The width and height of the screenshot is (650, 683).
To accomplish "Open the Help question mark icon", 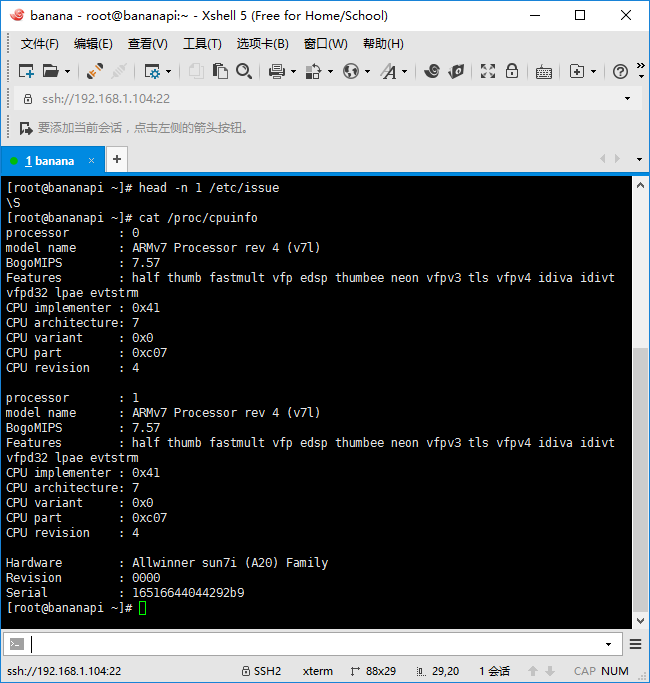I will [620, 71].
